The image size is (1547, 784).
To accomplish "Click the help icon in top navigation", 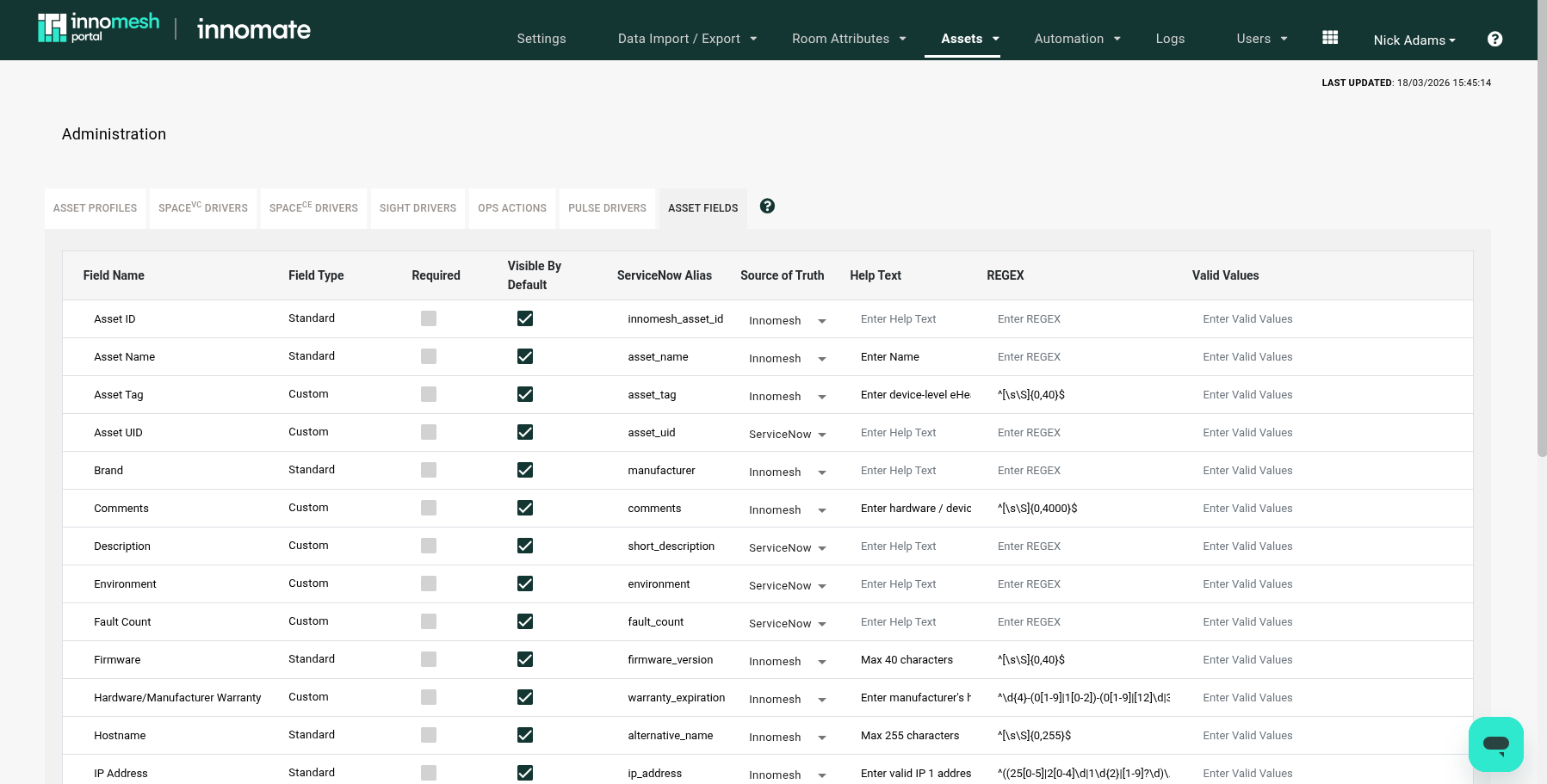I will [x=1494, y=39].
